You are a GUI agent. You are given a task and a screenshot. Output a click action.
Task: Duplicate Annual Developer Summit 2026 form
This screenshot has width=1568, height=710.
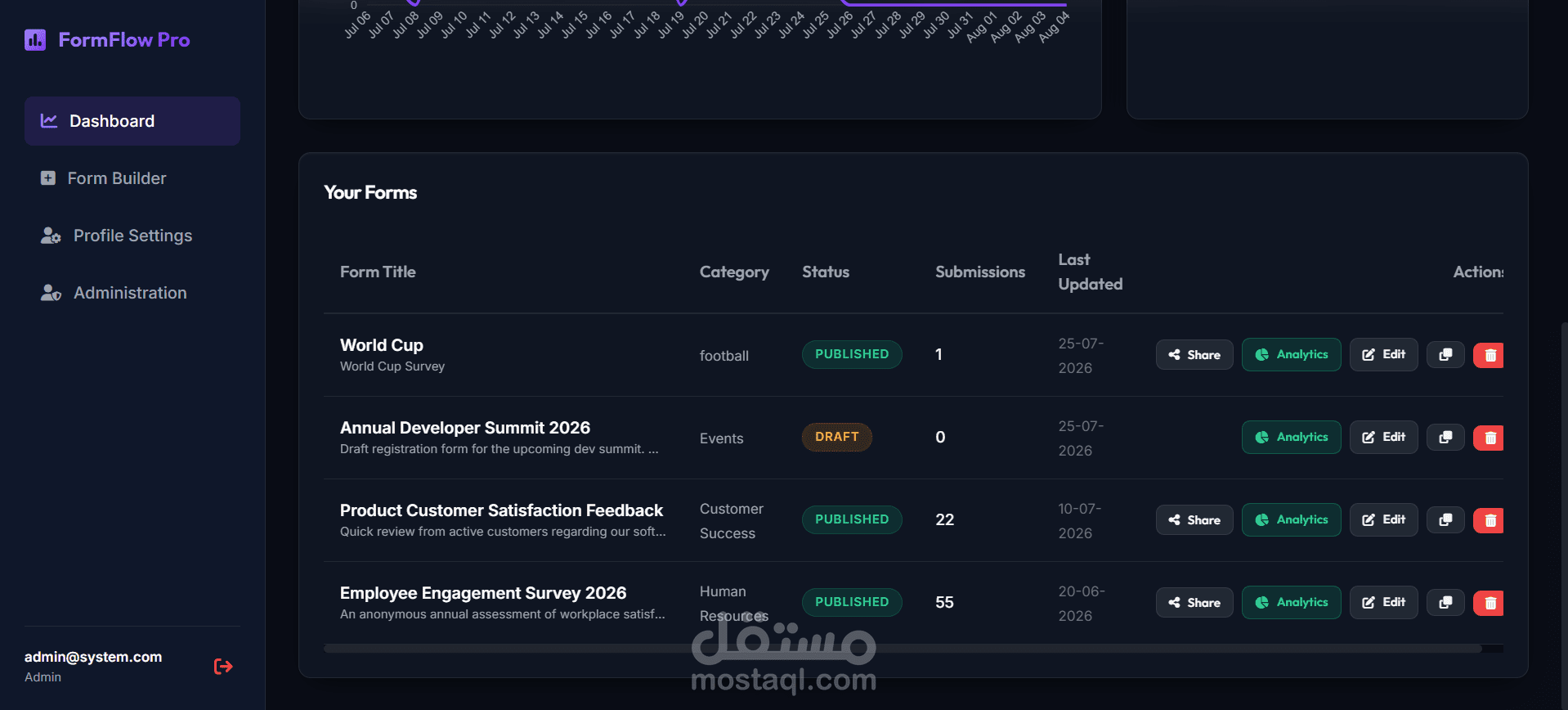tap(1445, 438)
